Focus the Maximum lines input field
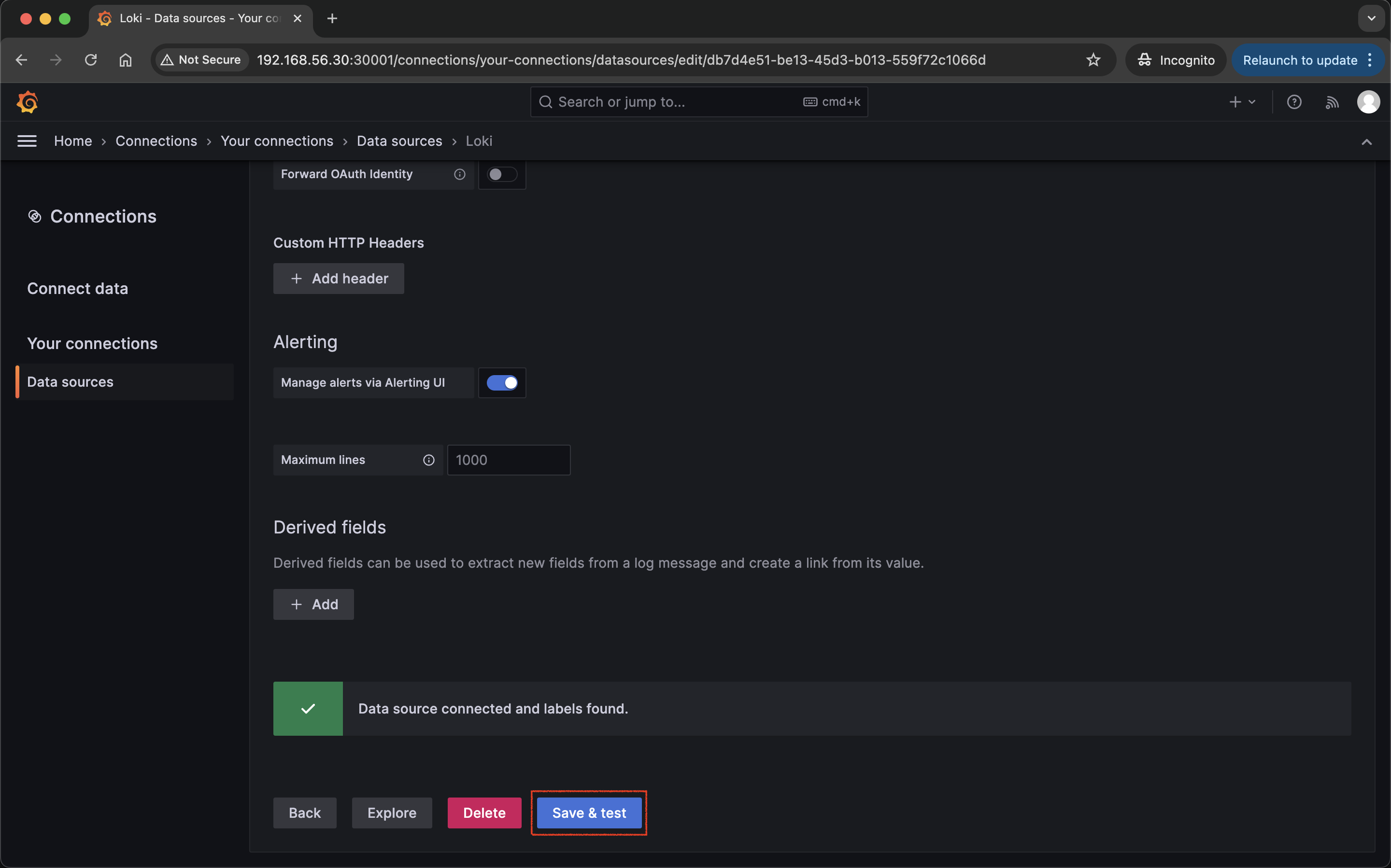 tap(508, 460)
